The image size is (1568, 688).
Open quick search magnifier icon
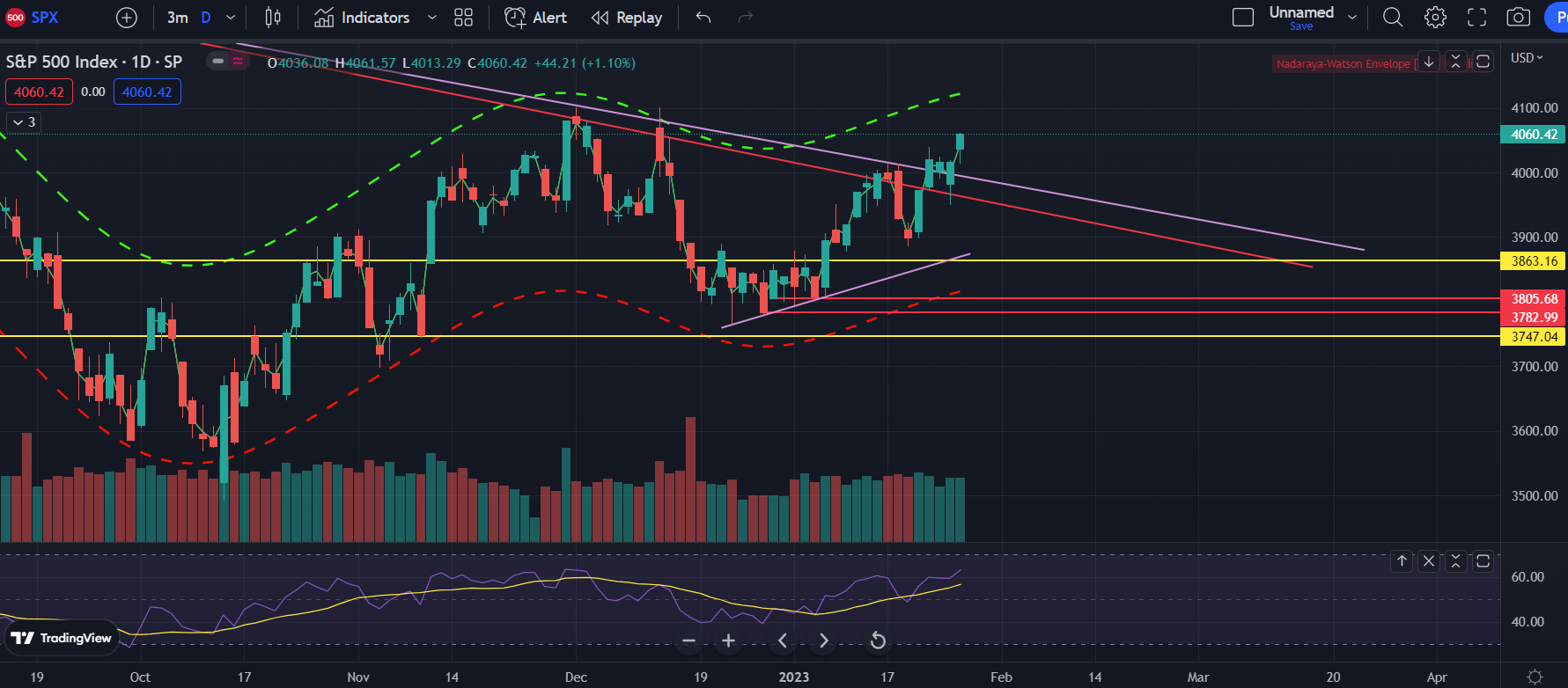point(1393,18)
